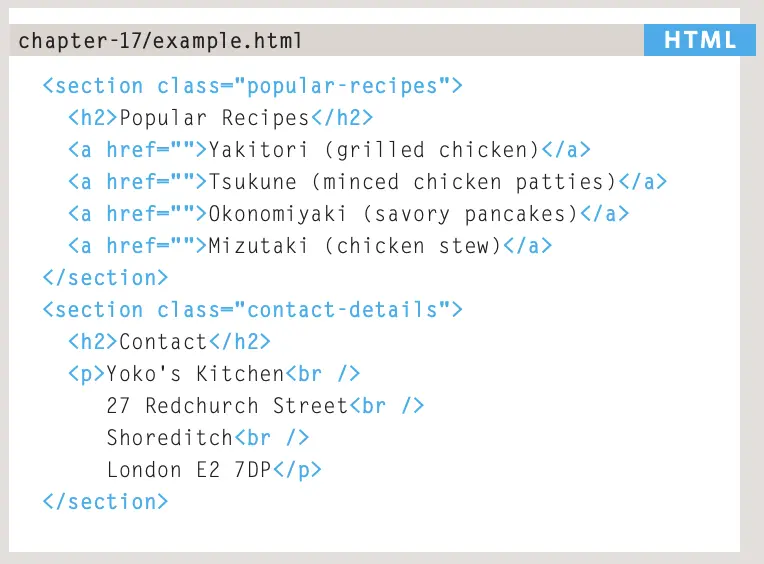The width and height of the screenshot is (764, 564).
Task: Click the br tag after Shoreditch
Action: tap(272, 438)
